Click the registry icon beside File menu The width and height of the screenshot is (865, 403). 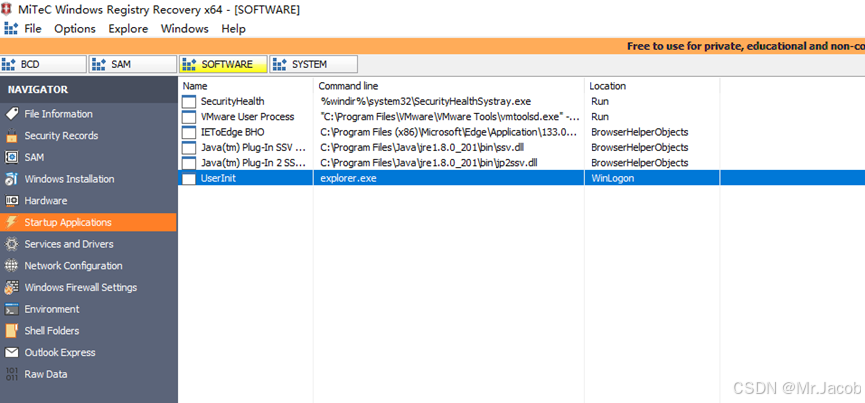pos(10,29)
